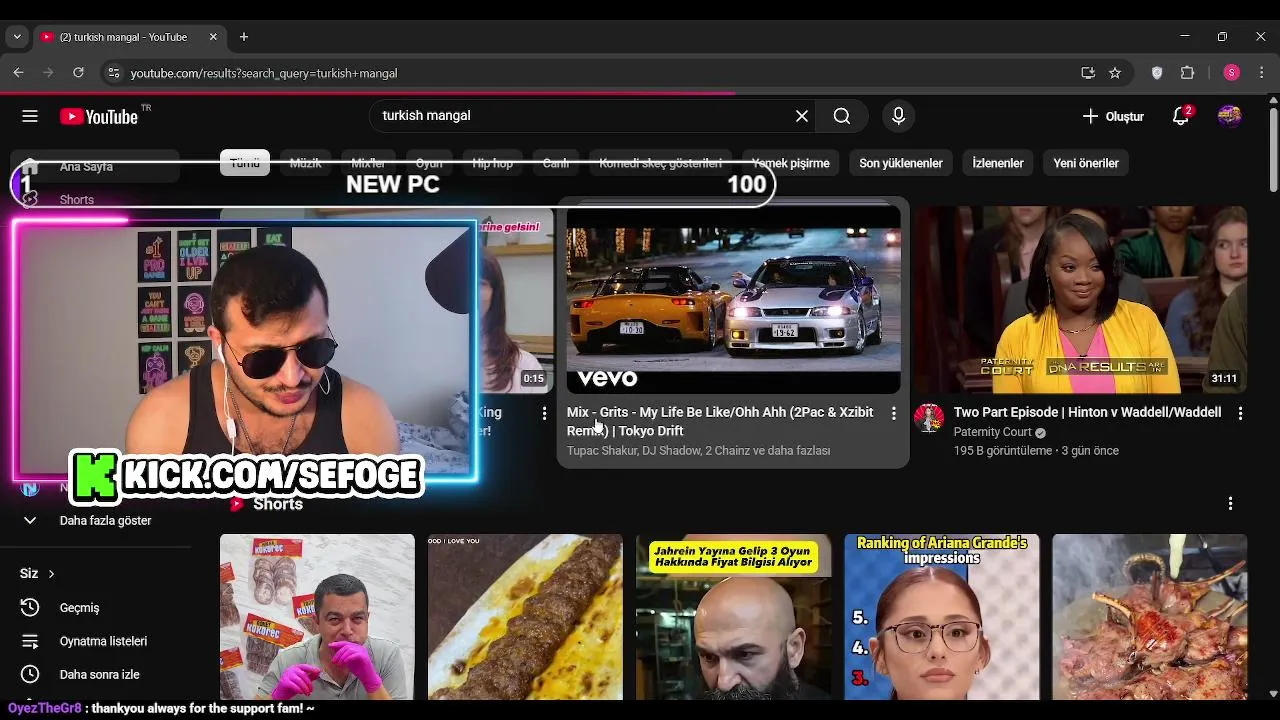Click the address bar URL field

point(600,73)
